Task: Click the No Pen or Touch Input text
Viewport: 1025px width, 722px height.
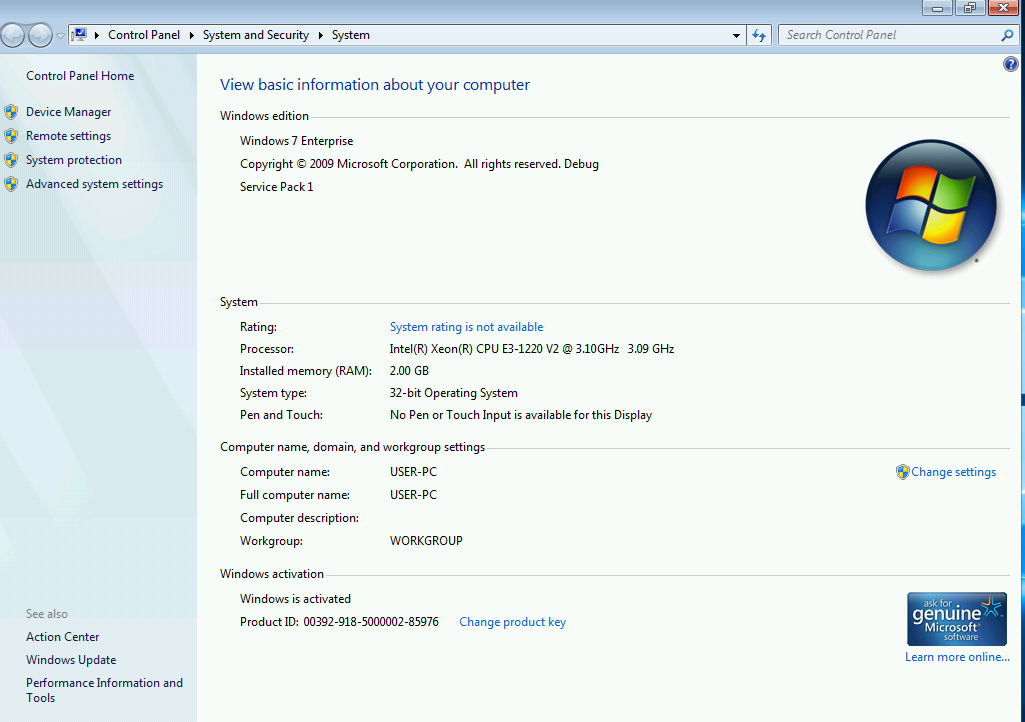Action: (x=521, y=415)
